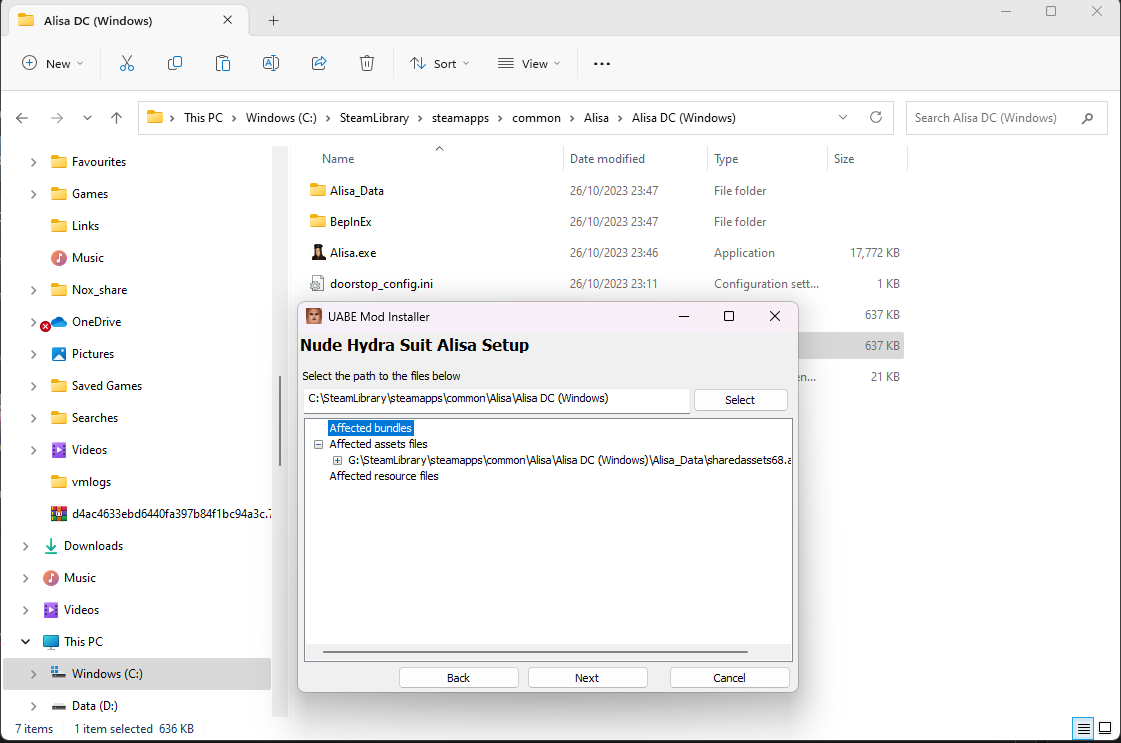Collapse Affected assets files node

click(319, 444)
